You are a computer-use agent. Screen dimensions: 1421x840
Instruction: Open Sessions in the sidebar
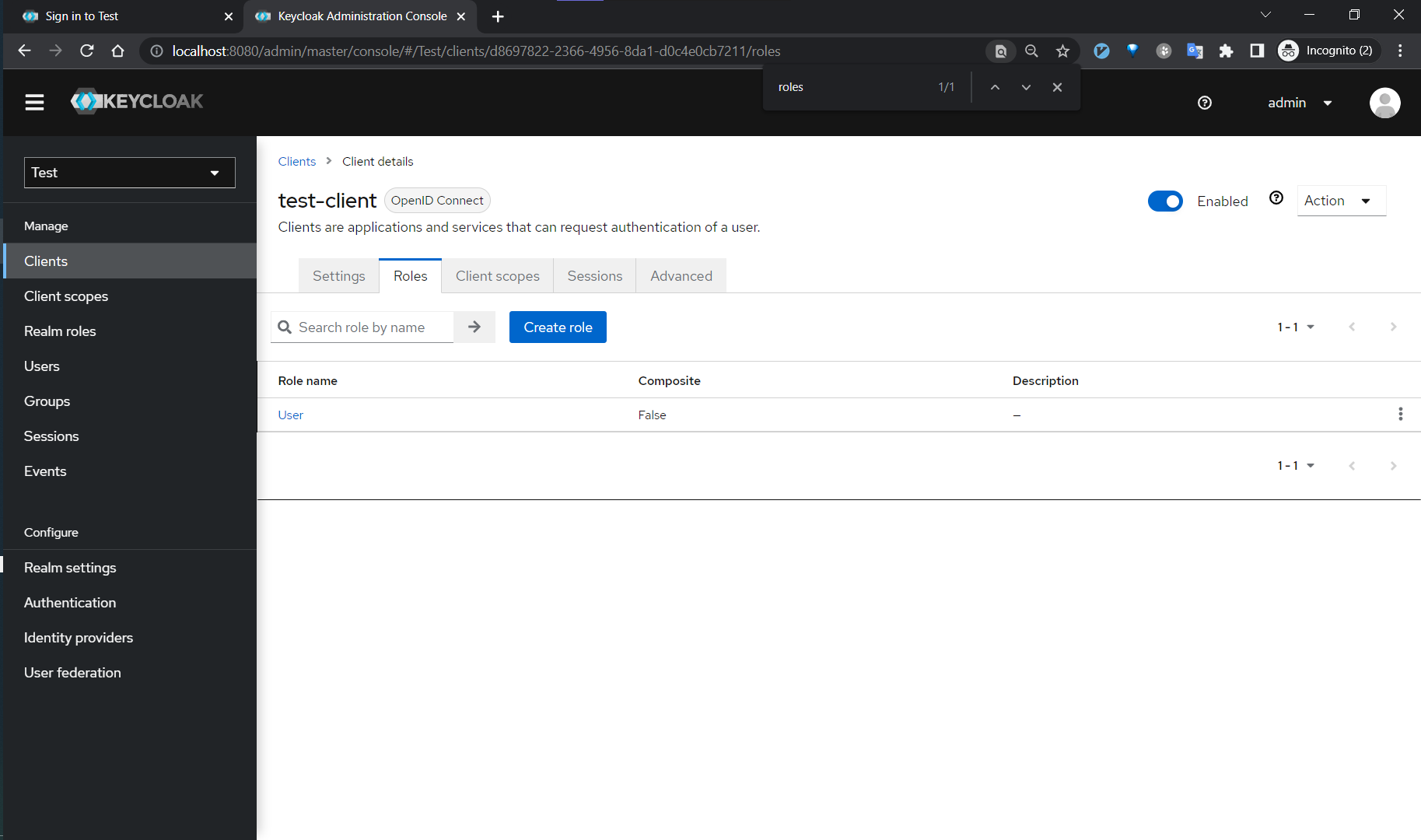130,436
